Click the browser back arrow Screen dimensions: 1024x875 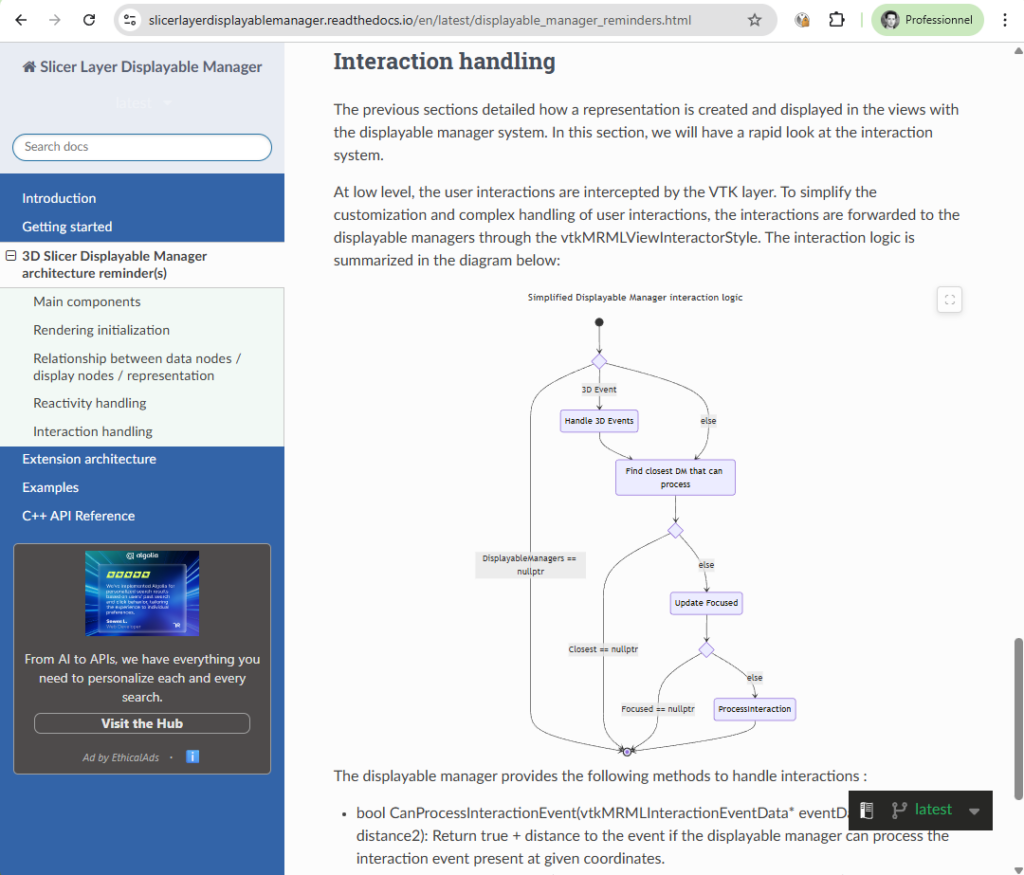(22, 20)
